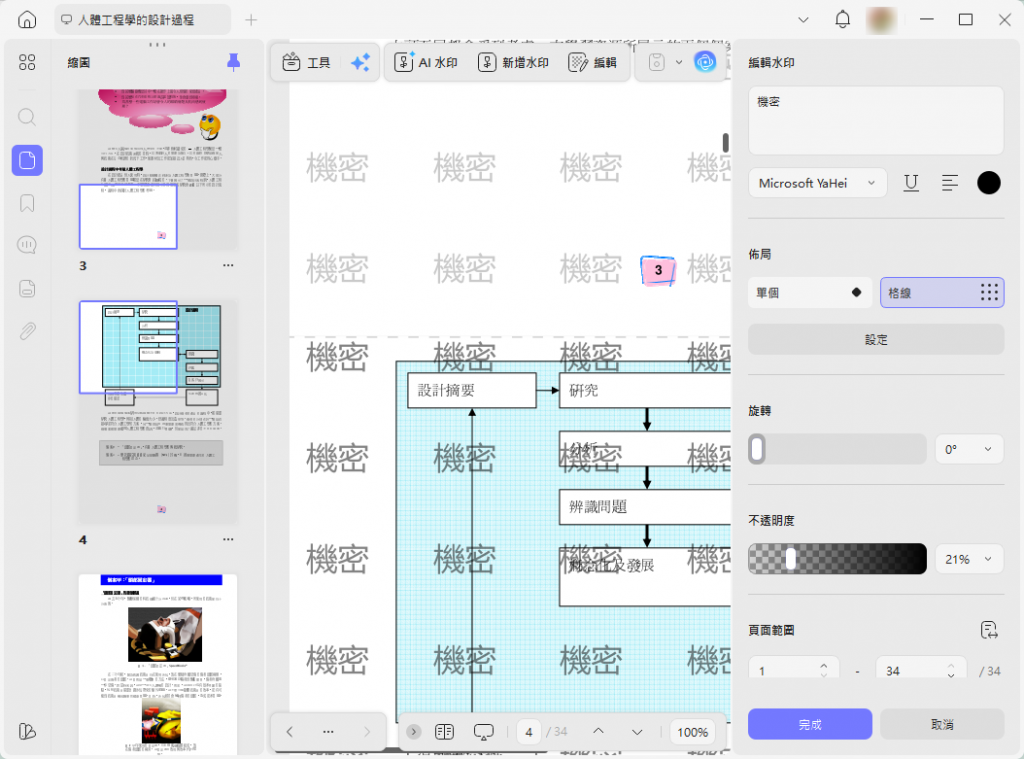This screenshot has width=1024, height=759.
Task: Click the 完成 done button
Action: coord(810,724)
